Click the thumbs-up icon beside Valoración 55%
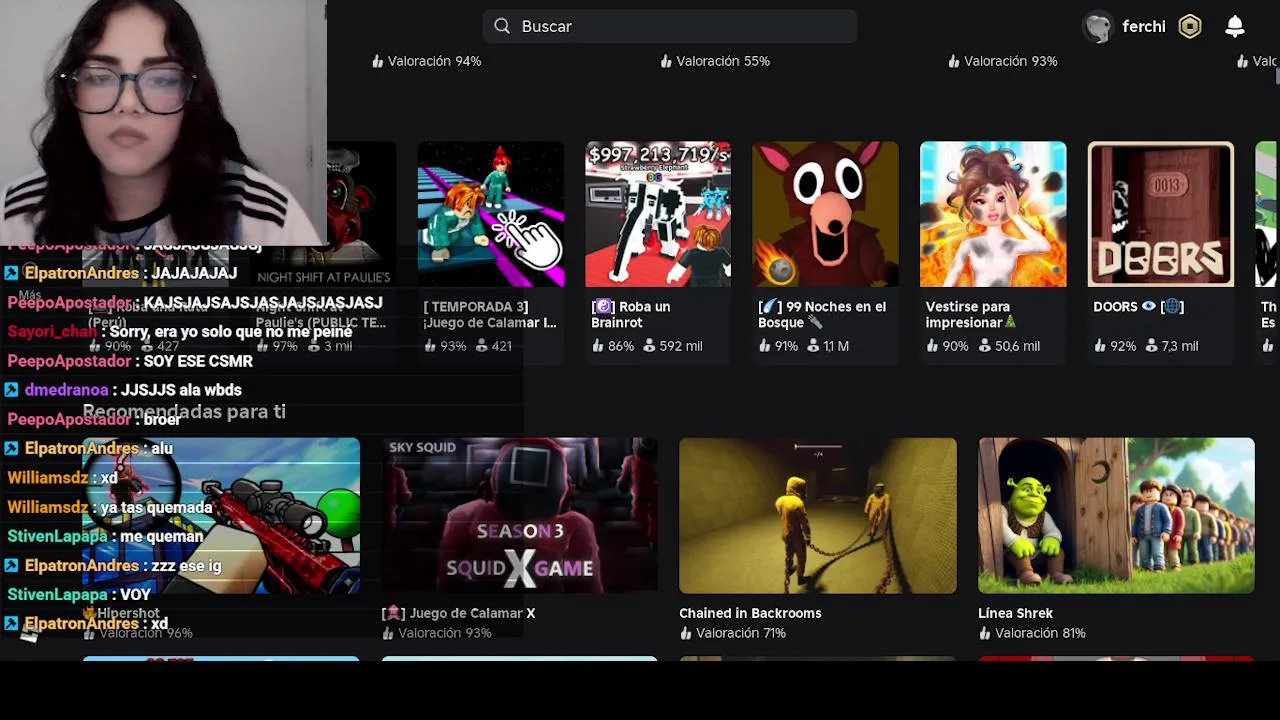 point(666,61)
